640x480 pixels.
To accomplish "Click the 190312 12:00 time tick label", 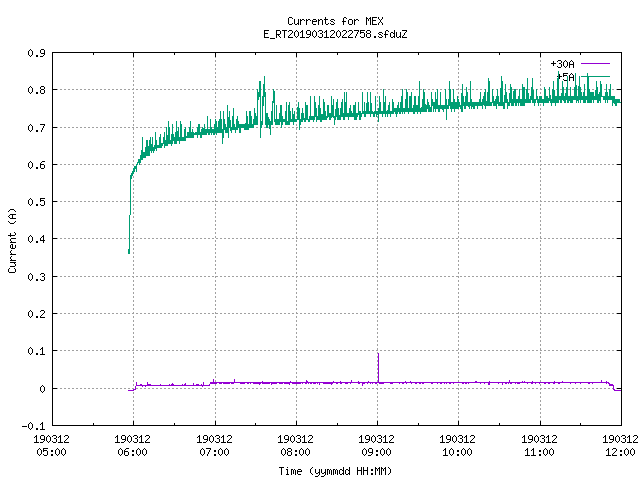I will [x=620, y=446].
